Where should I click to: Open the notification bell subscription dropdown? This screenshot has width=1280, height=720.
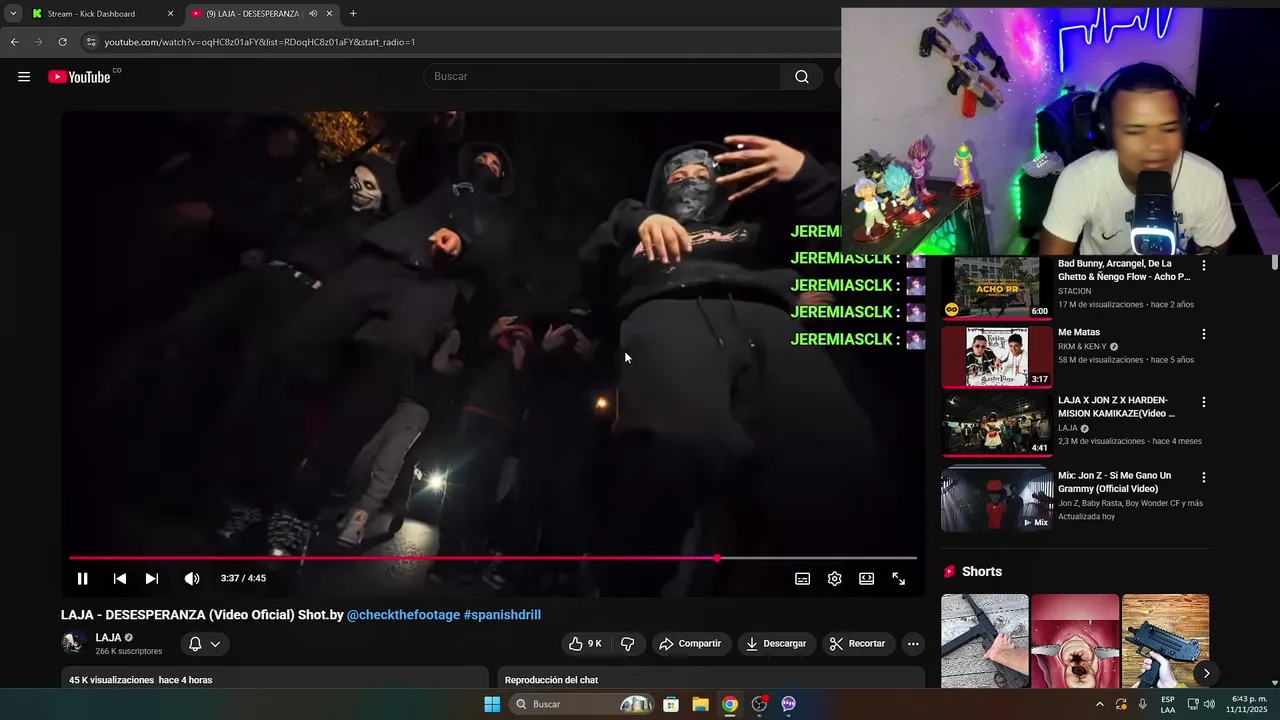pyautogui.click(x=204, y=644)
